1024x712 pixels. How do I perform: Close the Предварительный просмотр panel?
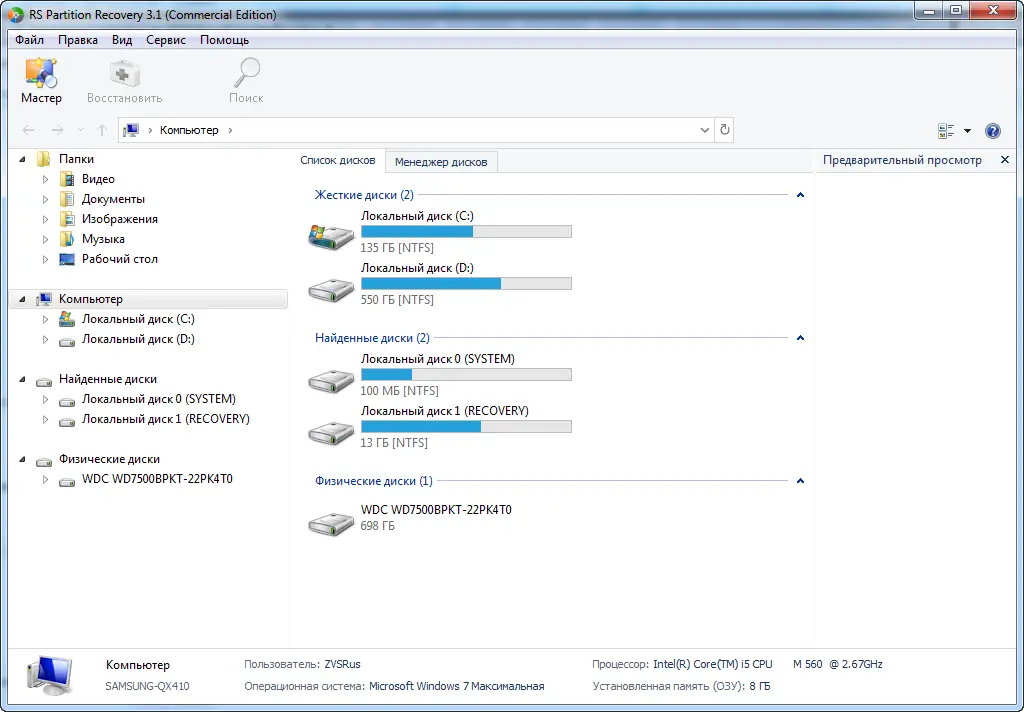(x=1005, y=159)
